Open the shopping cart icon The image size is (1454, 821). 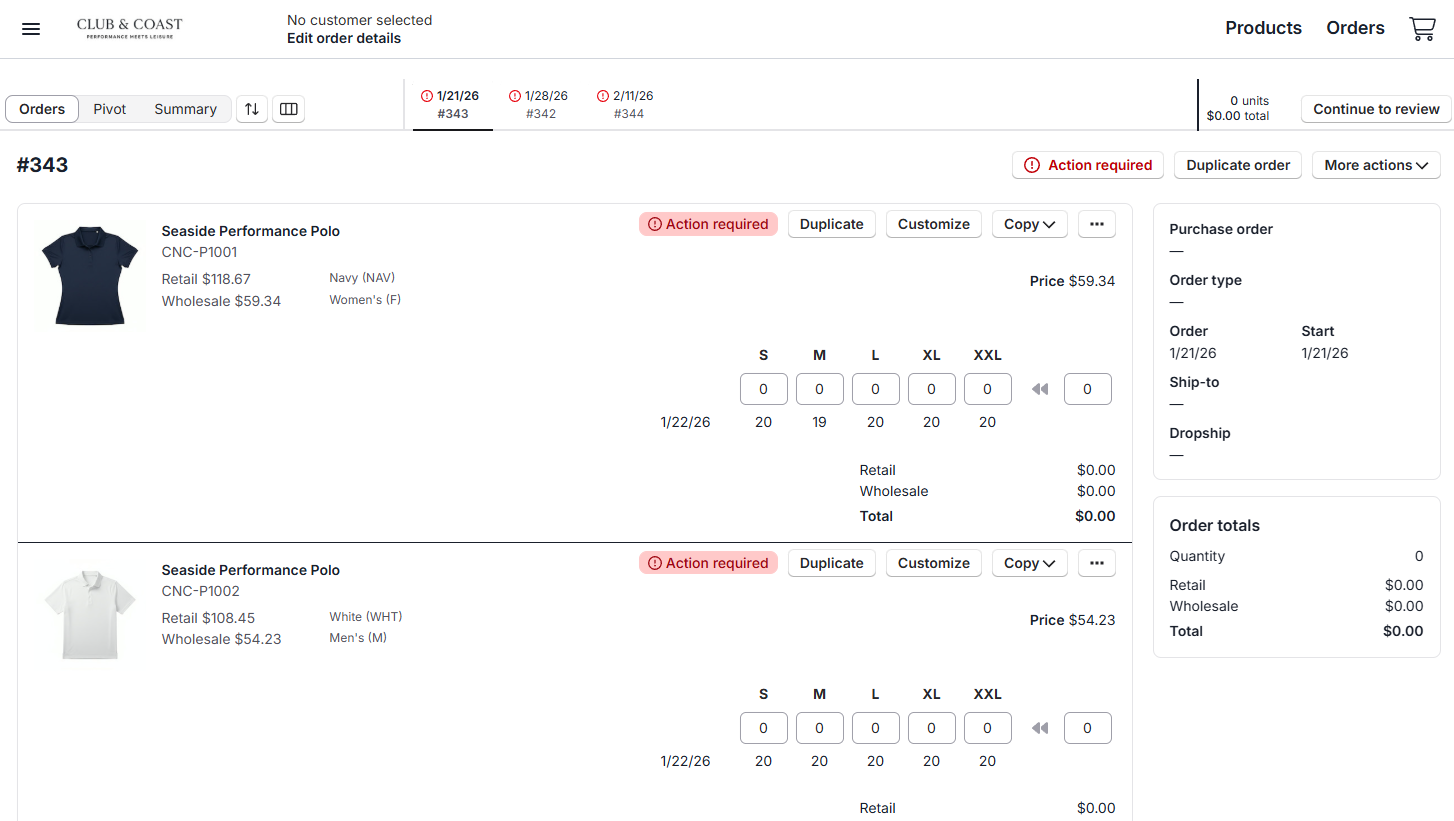pos(1422,29)
